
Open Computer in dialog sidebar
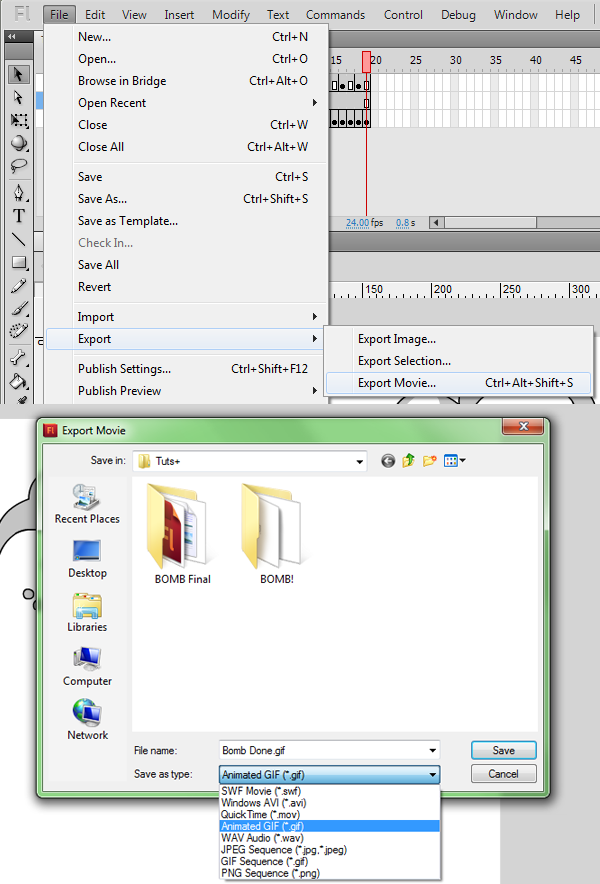click(x=87, y=666)
